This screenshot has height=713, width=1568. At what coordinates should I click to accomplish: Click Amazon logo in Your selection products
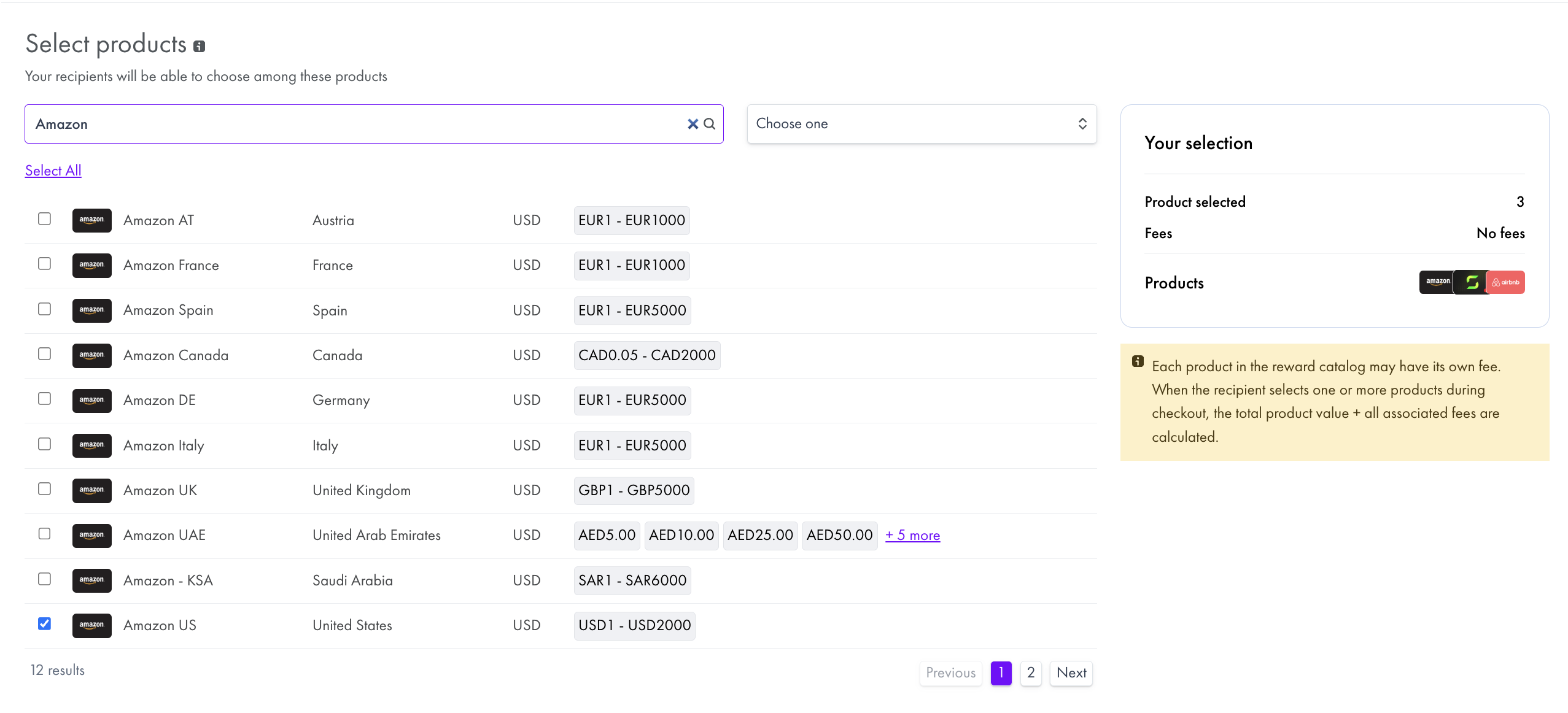click(1437, 282)
